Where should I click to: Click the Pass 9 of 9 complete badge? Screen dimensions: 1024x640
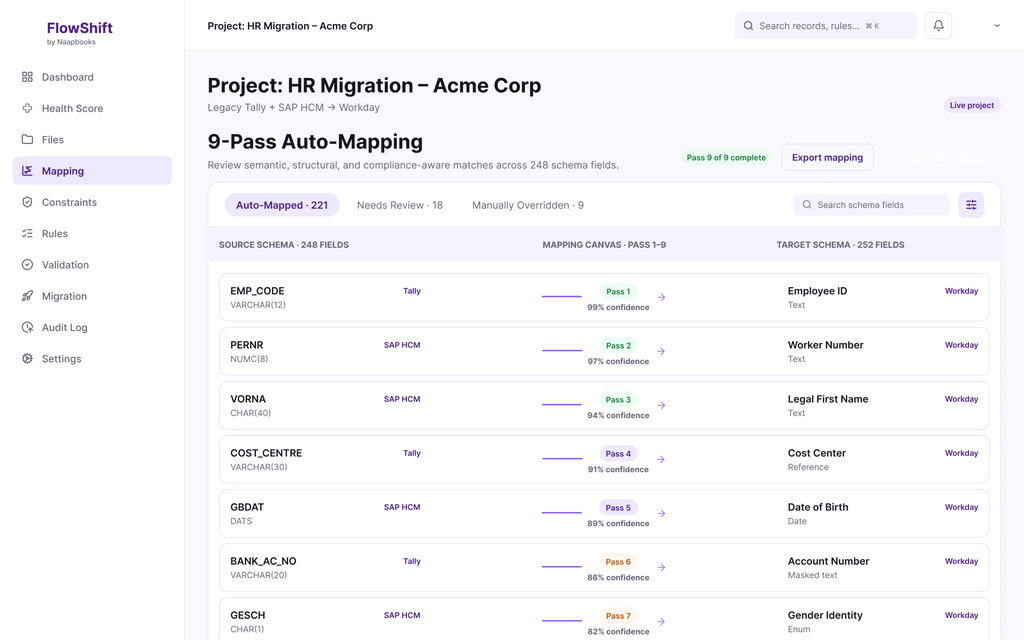pyautogui.click(x=726, y=157)
